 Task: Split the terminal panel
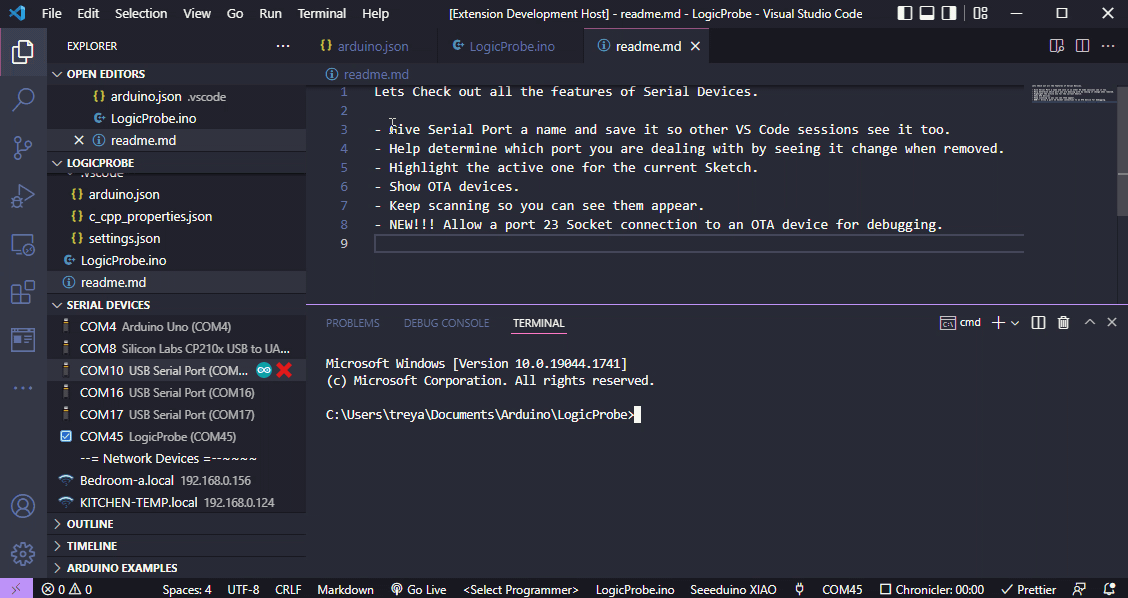[x=1038, y=323]
